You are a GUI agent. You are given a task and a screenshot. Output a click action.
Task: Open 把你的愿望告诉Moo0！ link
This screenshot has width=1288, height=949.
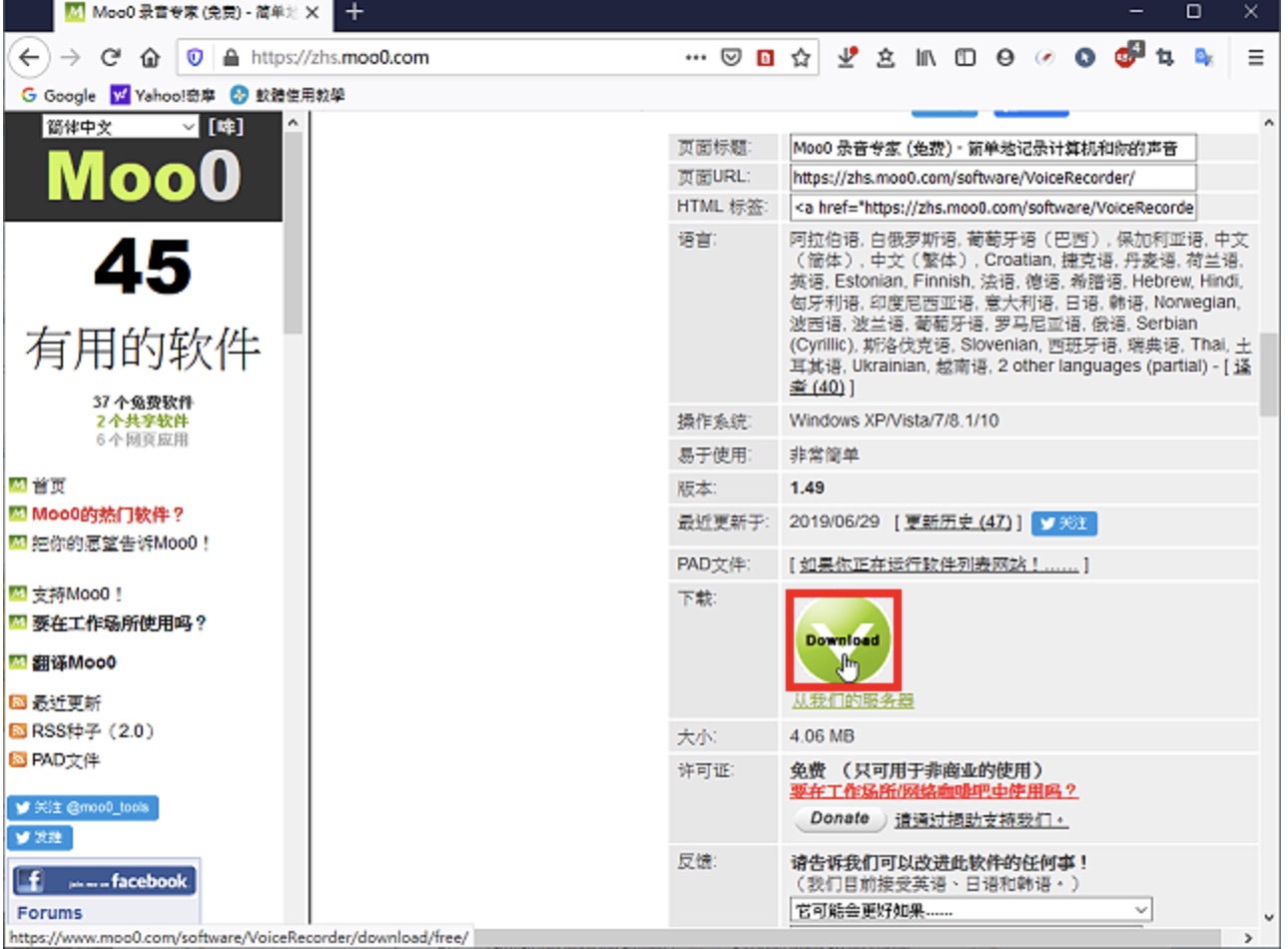coord(121,544)
